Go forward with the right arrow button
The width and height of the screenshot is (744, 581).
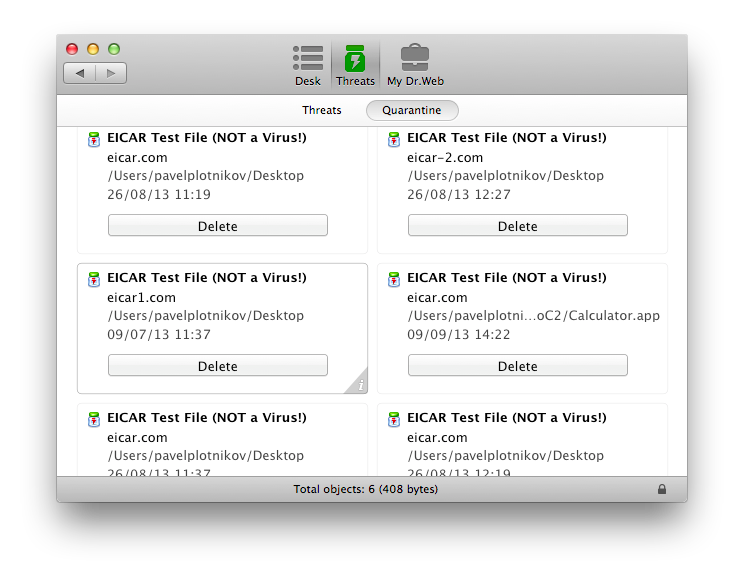coord(111,73)
